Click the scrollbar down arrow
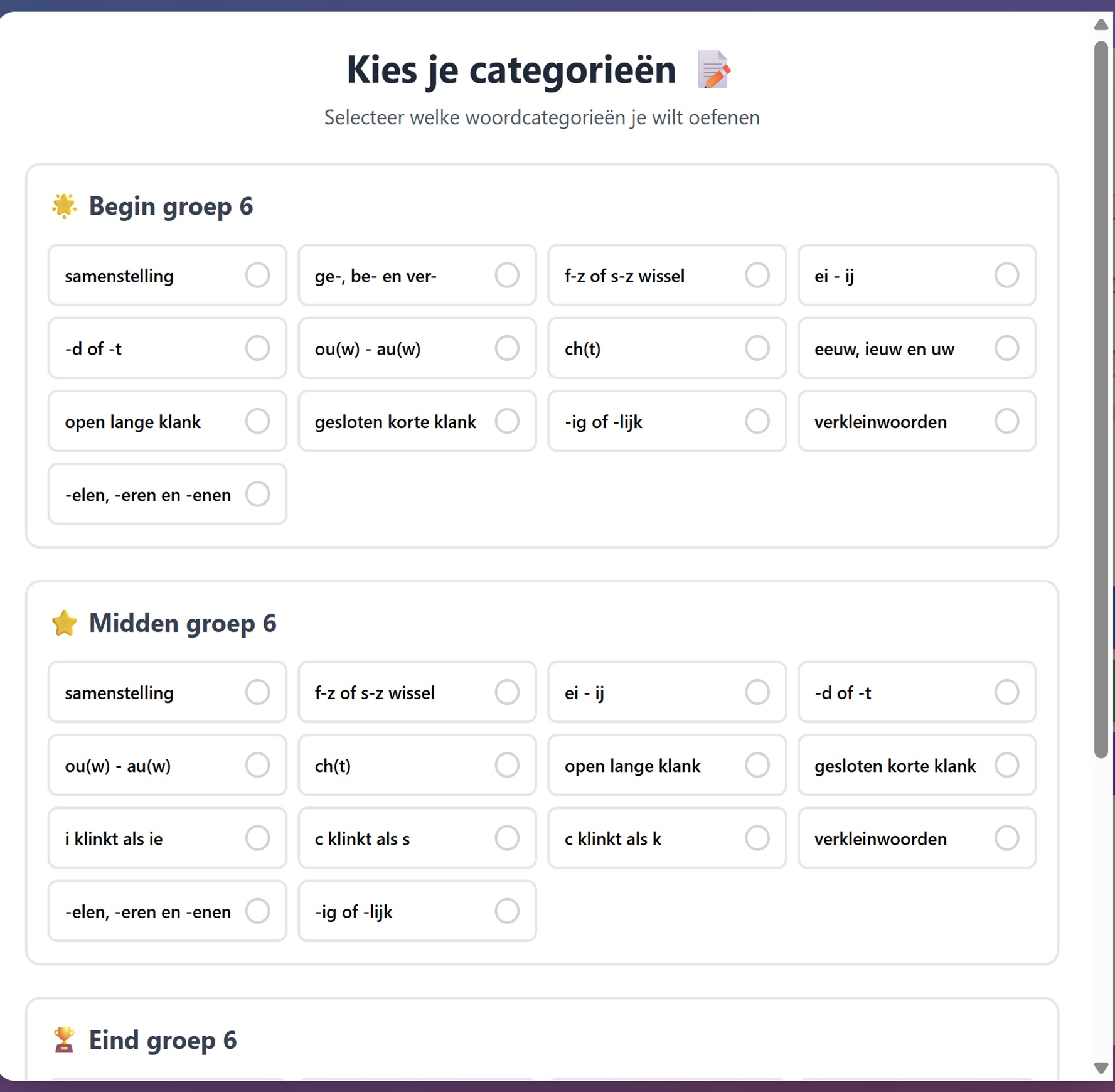 (x=1101, y=1068)
